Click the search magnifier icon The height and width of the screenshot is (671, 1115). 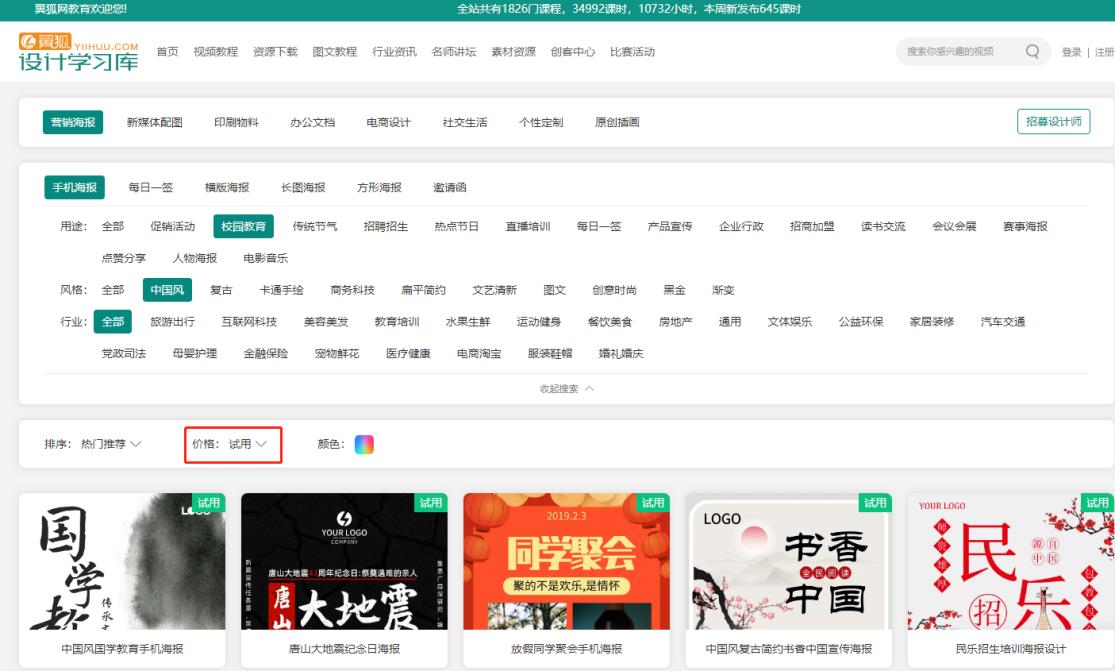(1032, 51)
